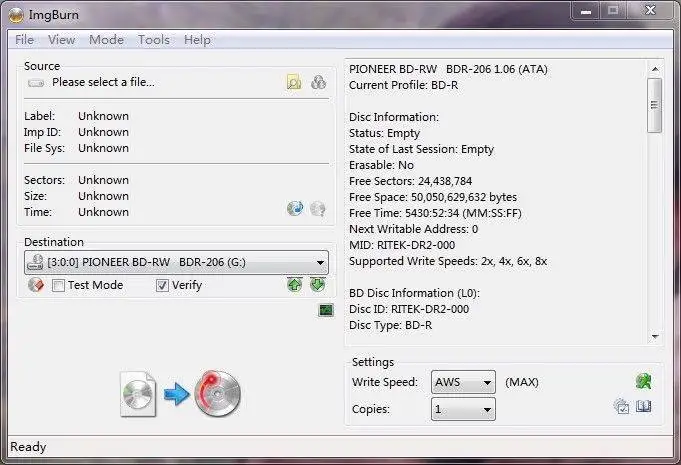The width and height of the screenshot is (681, 465).
Task: Click the calendar checklist icon in Settings
Action: click(x=621, y=407)
